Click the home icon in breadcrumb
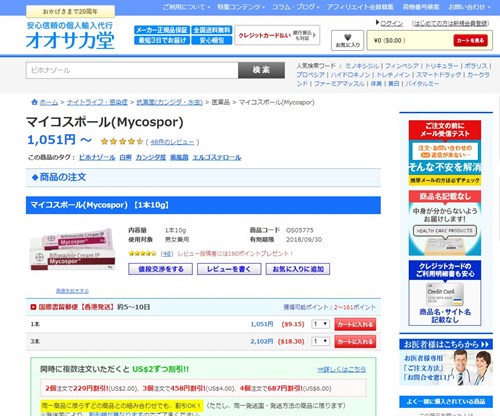This screenshot has height=416, width=500. coord(34,102)
